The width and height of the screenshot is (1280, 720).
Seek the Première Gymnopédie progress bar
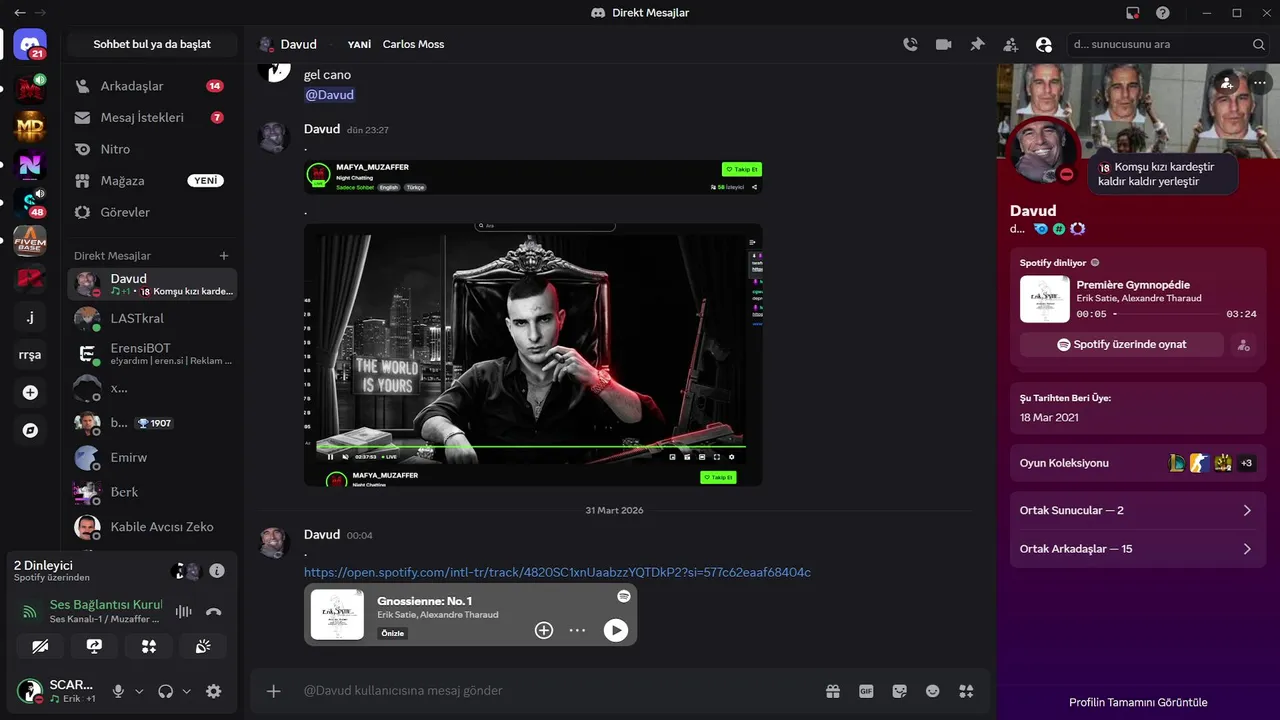(x=1166, y=314)
